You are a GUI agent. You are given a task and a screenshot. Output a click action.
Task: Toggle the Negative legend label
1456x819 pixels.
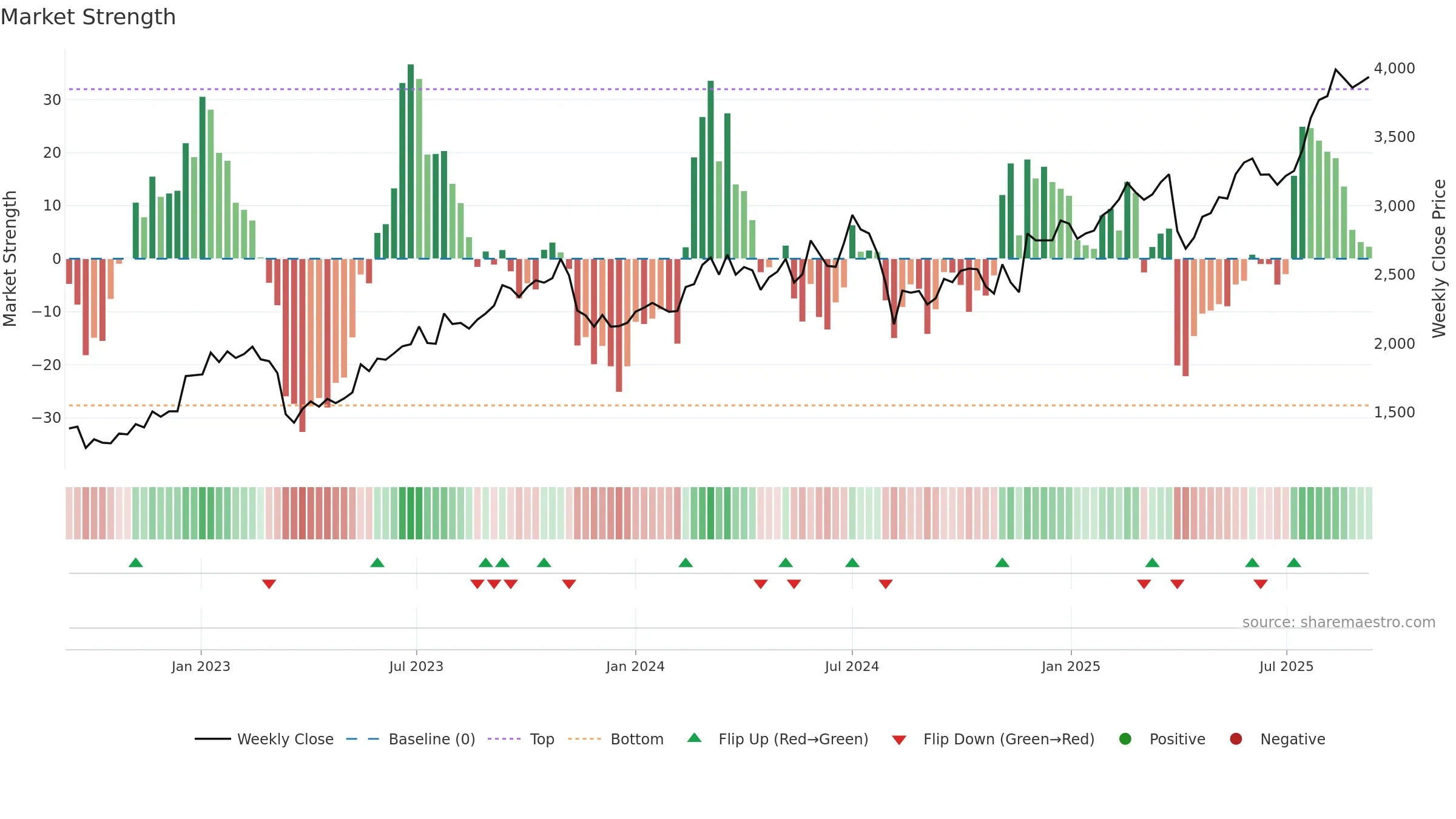[1293, 739]
